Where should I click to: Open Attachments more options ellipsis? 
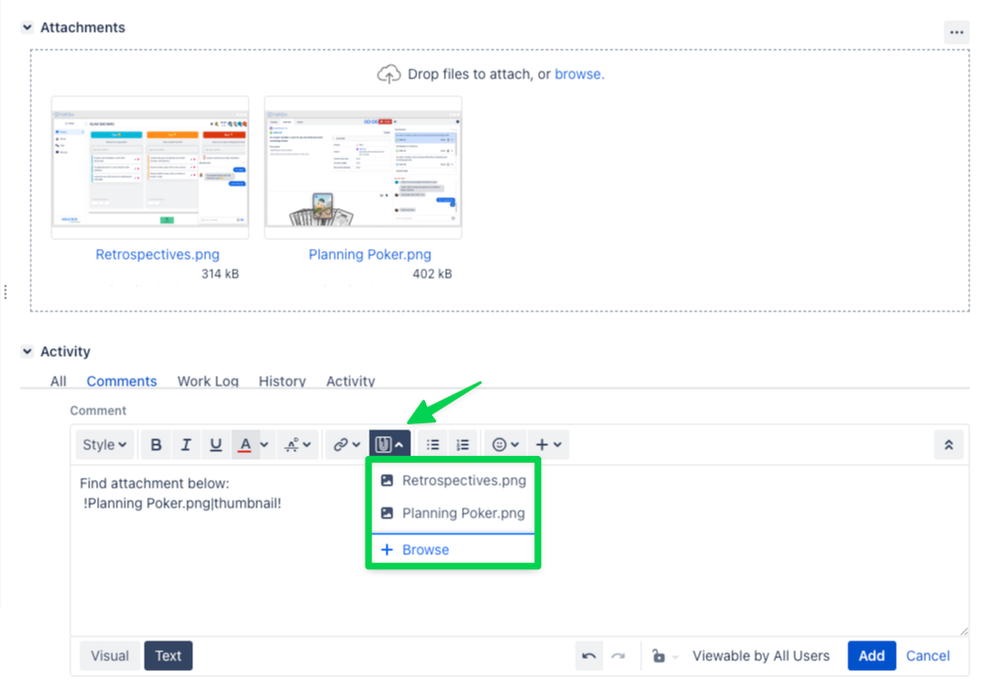[x=956, y=32]
